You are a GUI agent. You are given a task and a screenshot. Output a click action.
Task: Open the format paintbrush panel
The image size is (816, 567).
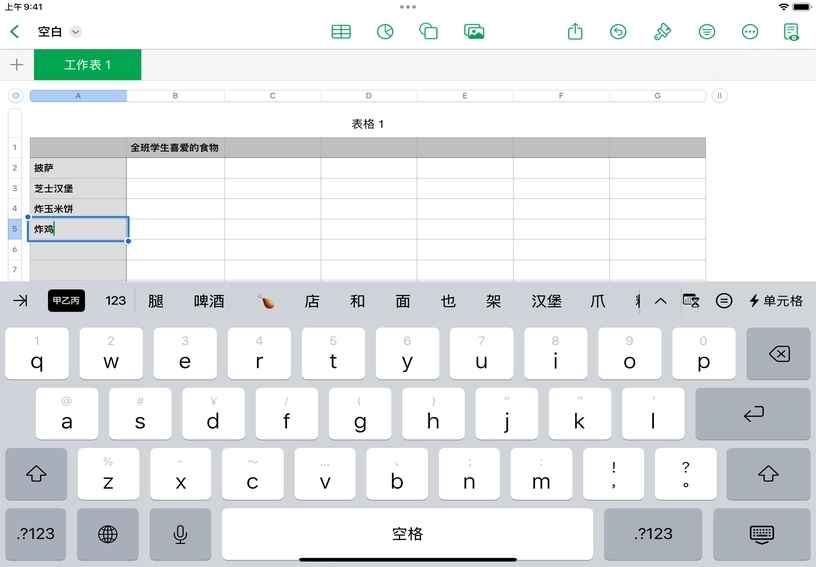tap(662, 32)
